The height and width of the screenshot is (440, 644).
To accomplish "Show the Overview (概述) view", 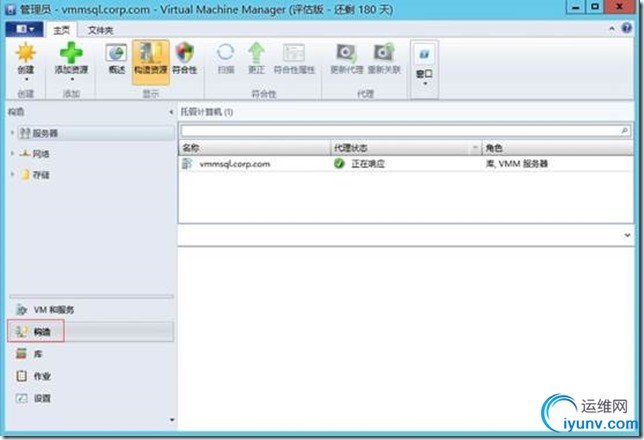I will point(117,59).
